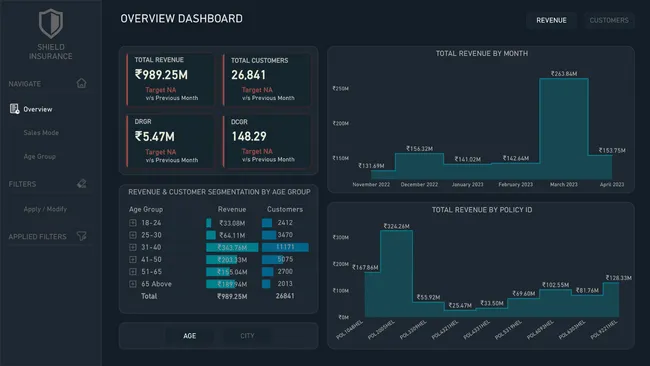
Task: Click the Filters eraser icon
Action: [82, 184]
